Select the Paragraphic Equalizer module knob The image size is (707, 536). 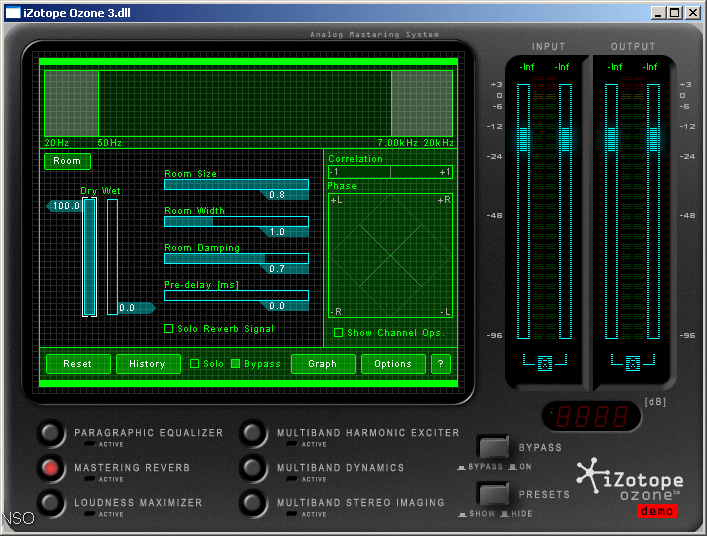tap(51, 433)
